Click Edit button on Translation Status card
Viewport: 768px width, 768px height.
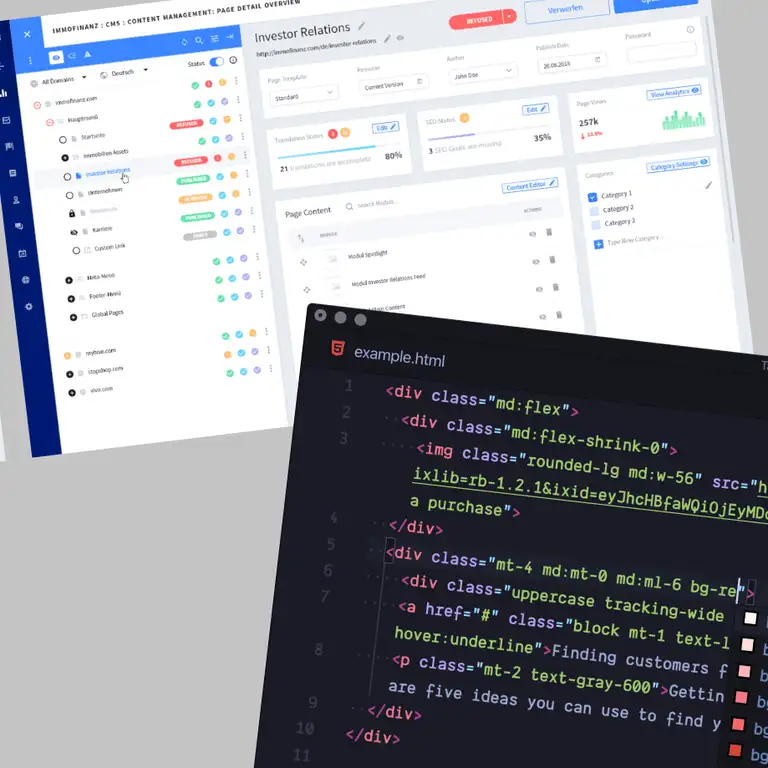[385, 127]
